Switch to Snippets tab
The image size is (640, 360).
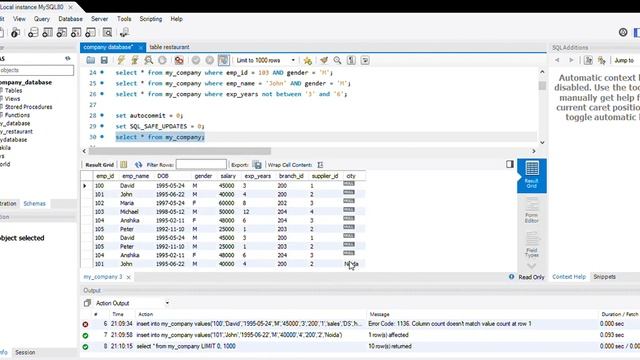coord(604,277)
